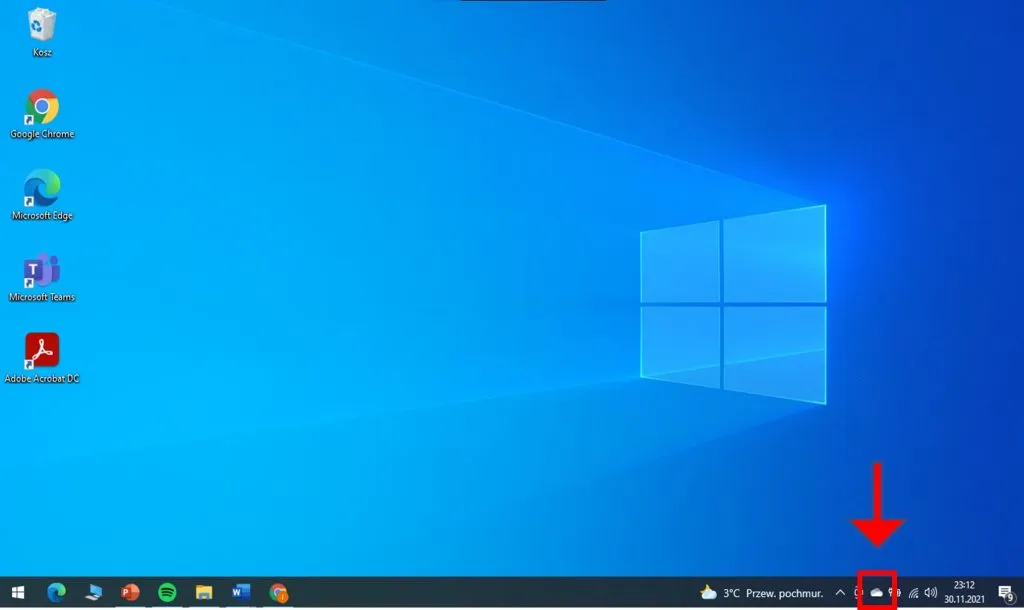Open the Wi-Fi network flyout
This screenshot has height=610, width=1024.
point(913,592)
